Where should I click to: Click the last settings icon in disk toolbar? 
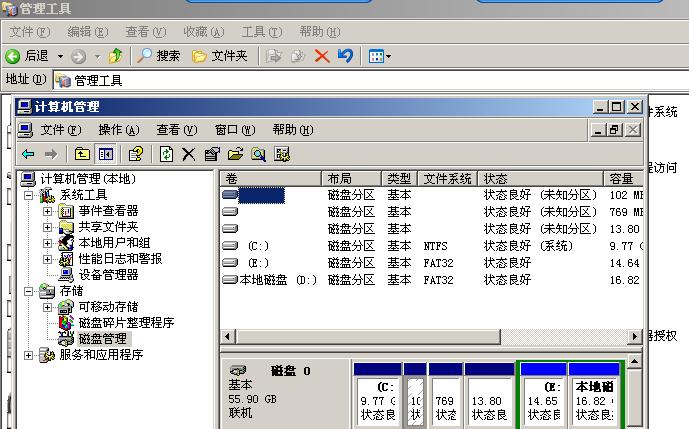[x=282, y=154]
